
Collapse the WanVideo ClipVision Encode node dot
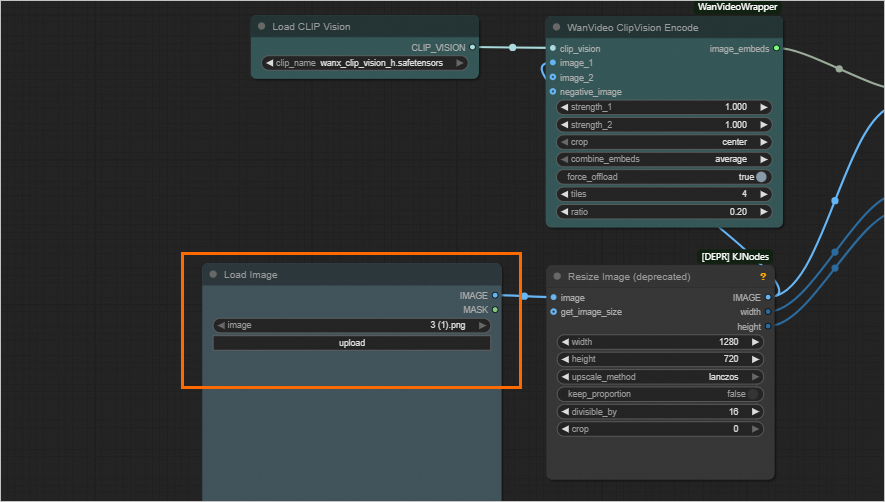click(x=557, y=27)
